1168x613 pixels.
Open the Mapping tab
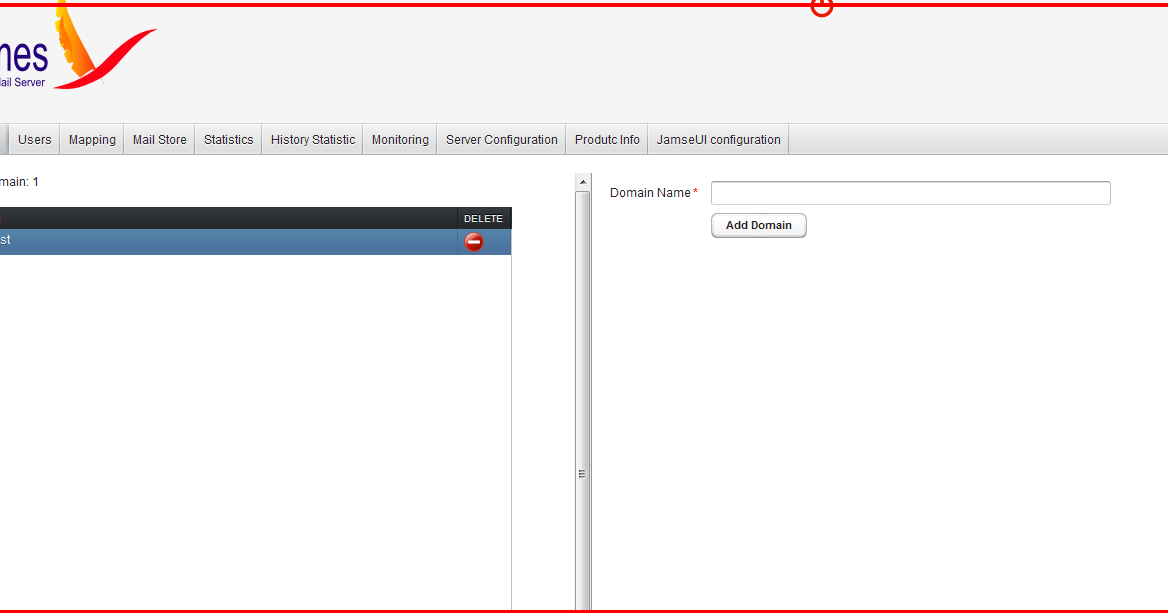91,139
